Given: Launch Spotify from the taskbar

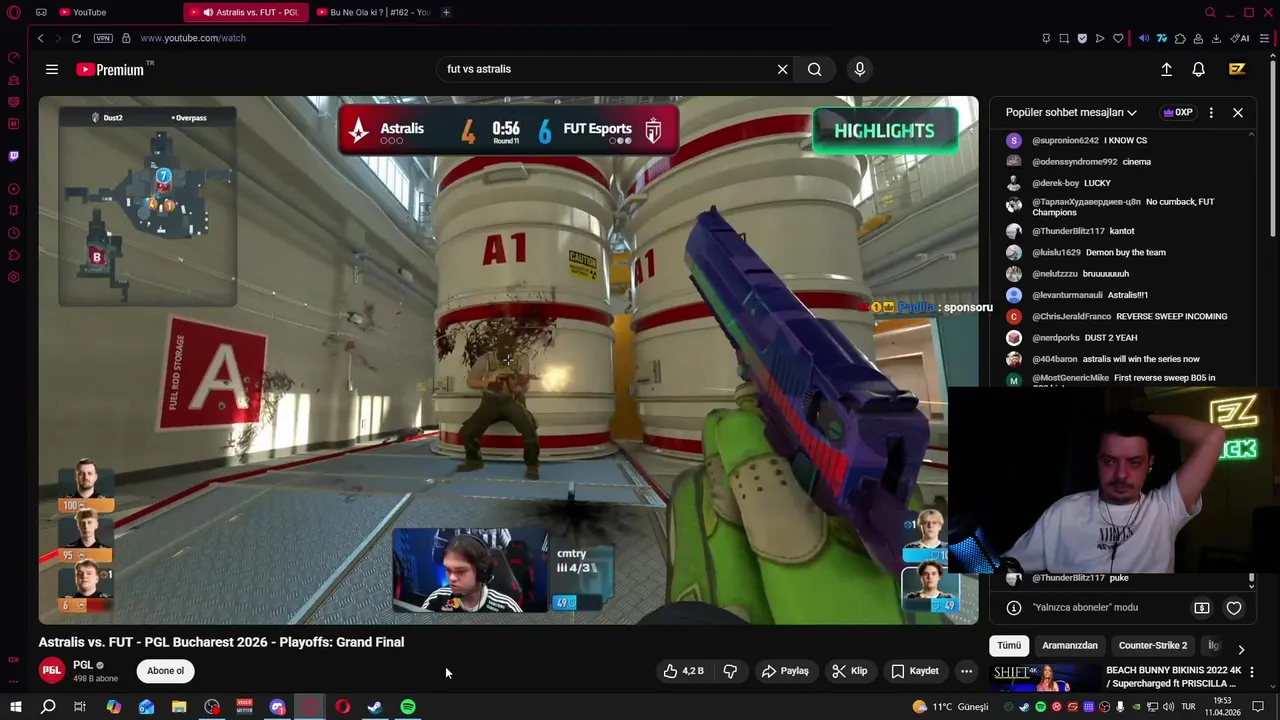Looking at the screenshot, I should point(408,707).
